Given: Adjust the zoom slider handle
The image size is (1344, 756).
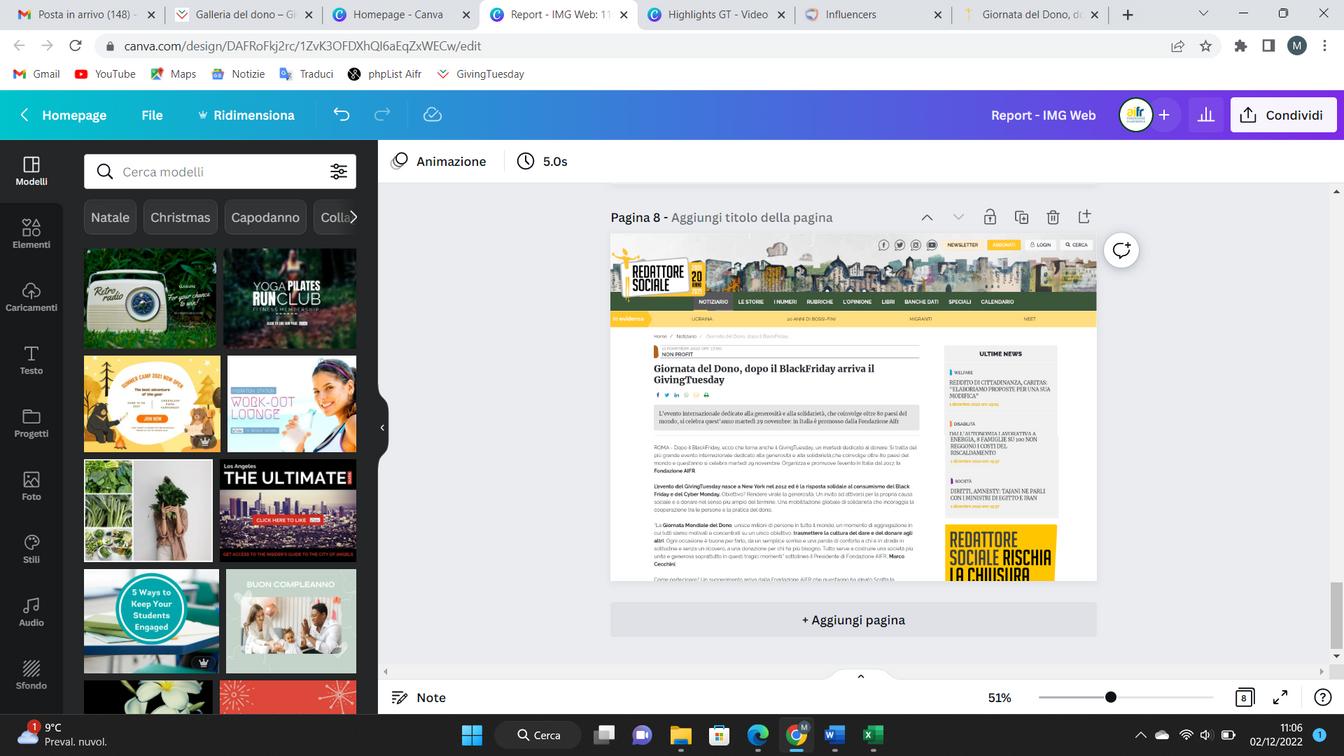Looking at the screenshot, I should point(1110,697).
